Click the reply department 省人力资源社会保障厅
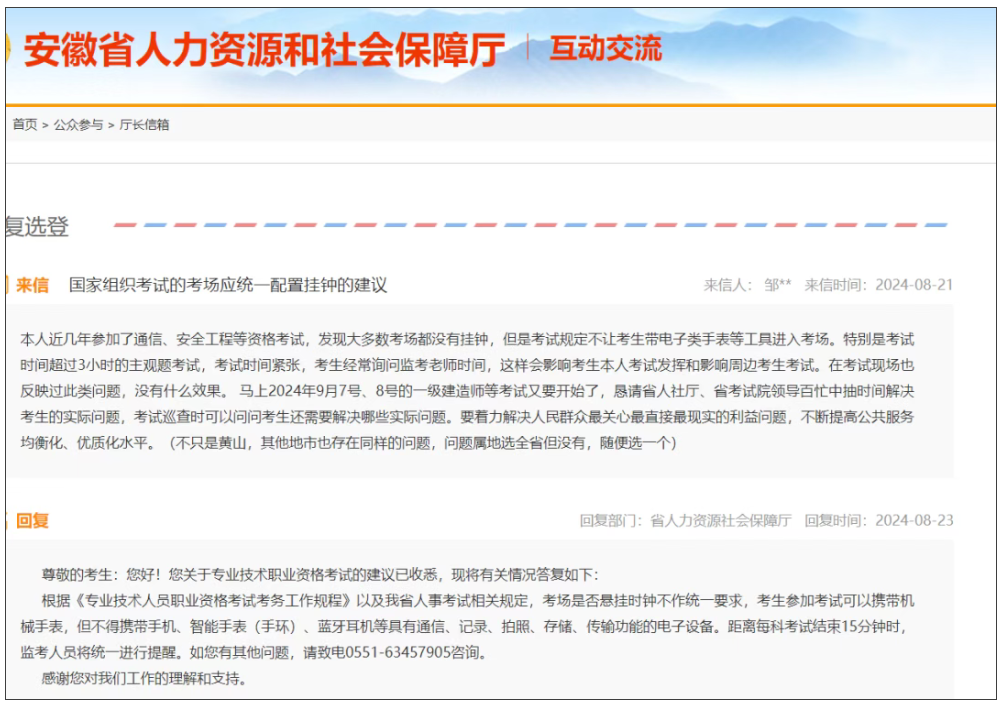The image size is (1002, 701). [720, 520]
